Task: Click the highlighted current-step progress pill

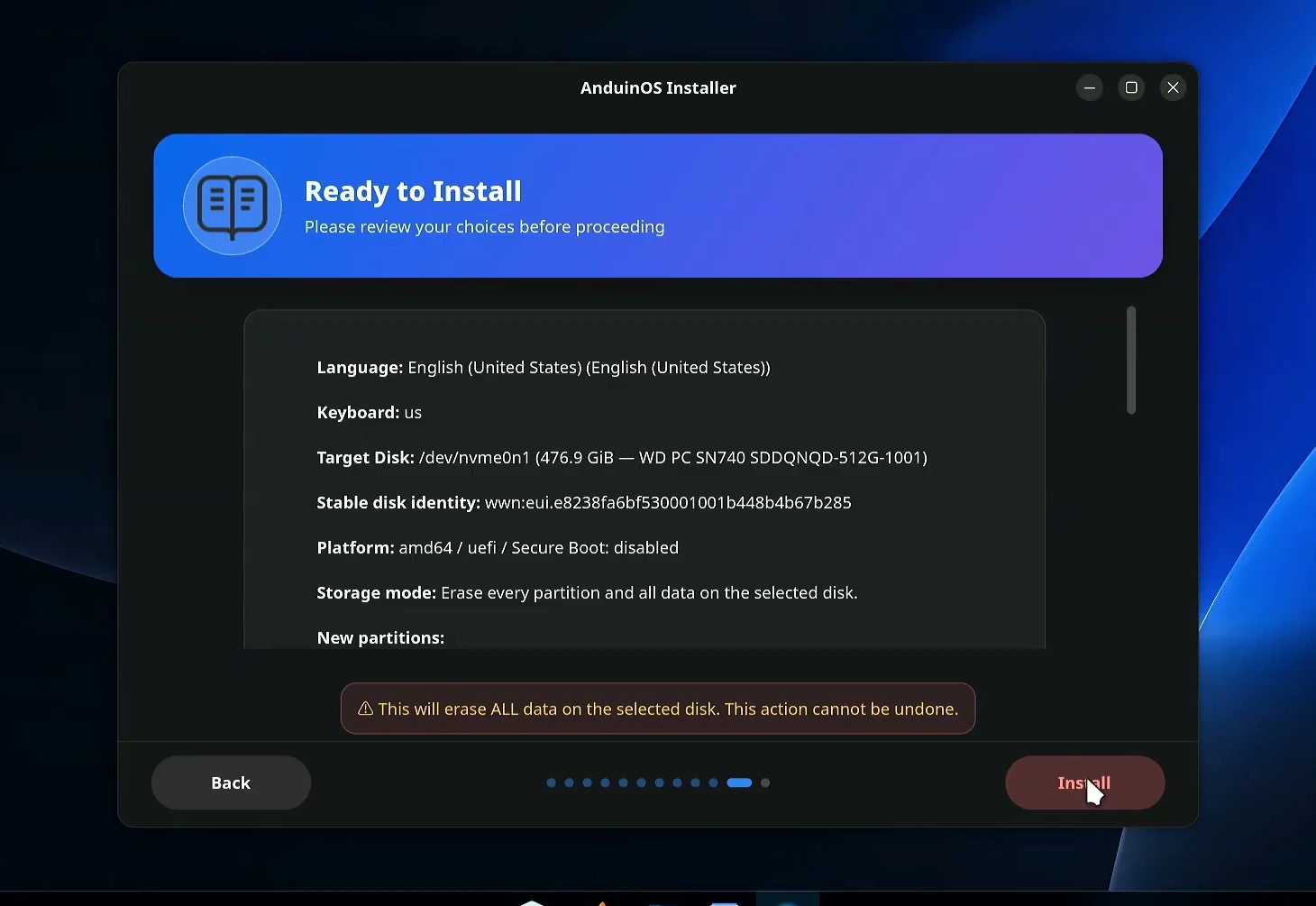Action: click(739, 782)
